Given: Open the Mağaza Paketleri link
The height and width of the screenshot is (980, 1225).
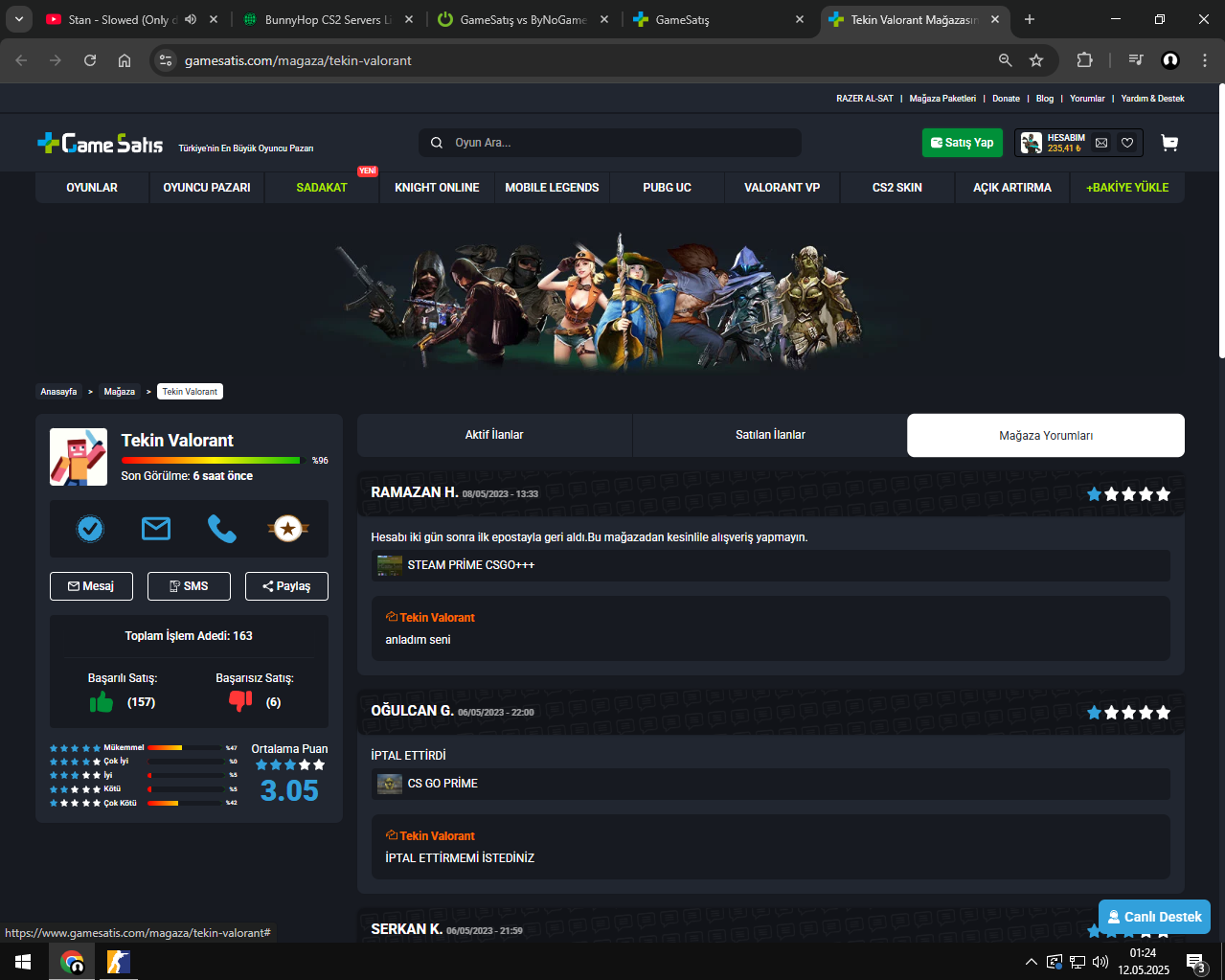Looking at the screenshot, I should pyautogui.click(x=942, y=99).
